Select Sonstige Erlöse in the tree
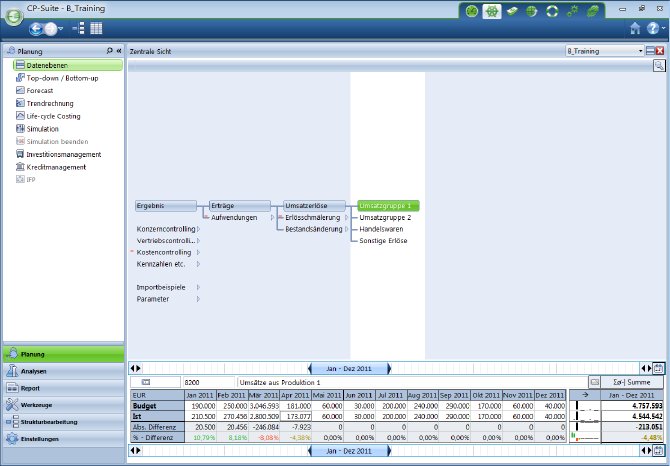 [383, 240]
